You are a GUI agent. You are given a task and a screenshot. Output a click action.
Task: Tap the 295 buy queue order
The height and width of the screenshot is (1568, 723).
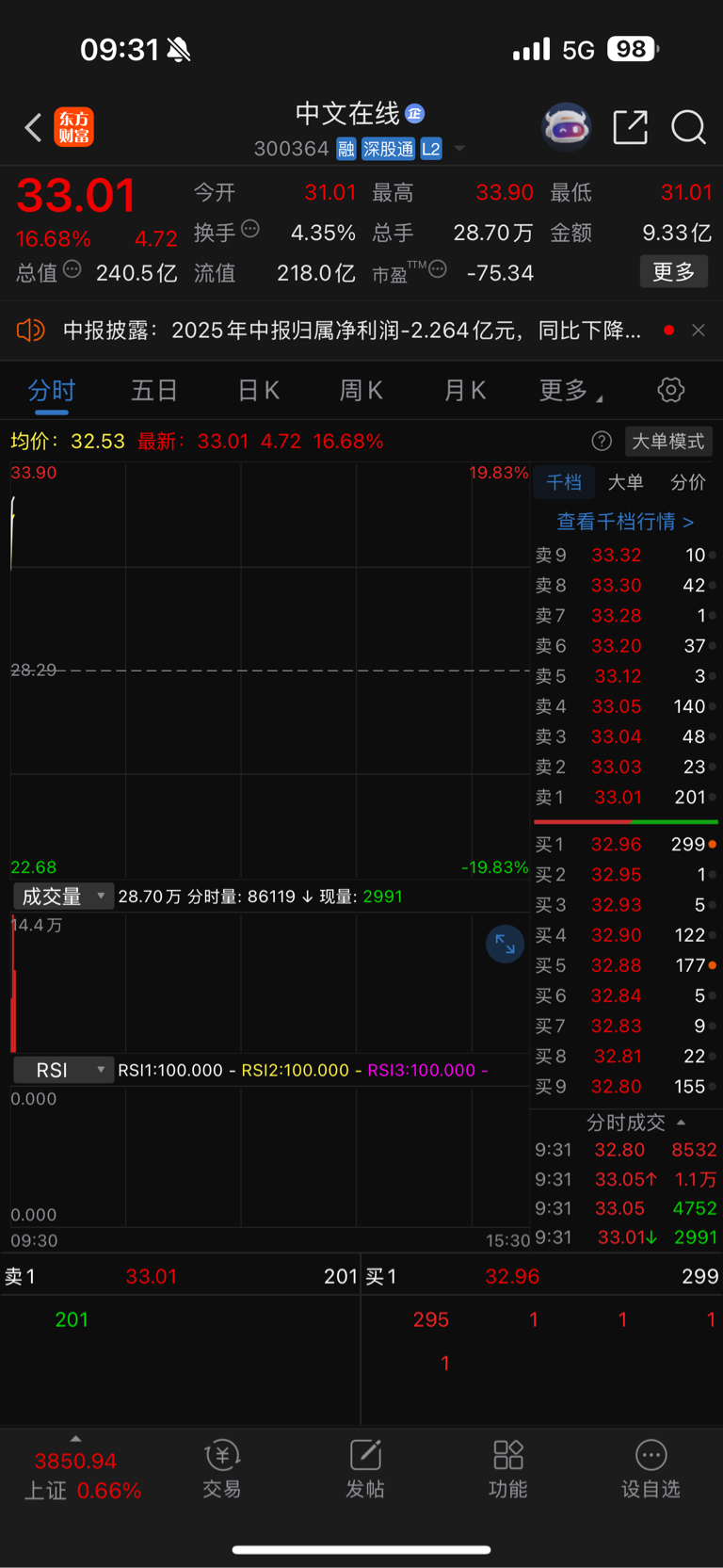[430, 1319]
